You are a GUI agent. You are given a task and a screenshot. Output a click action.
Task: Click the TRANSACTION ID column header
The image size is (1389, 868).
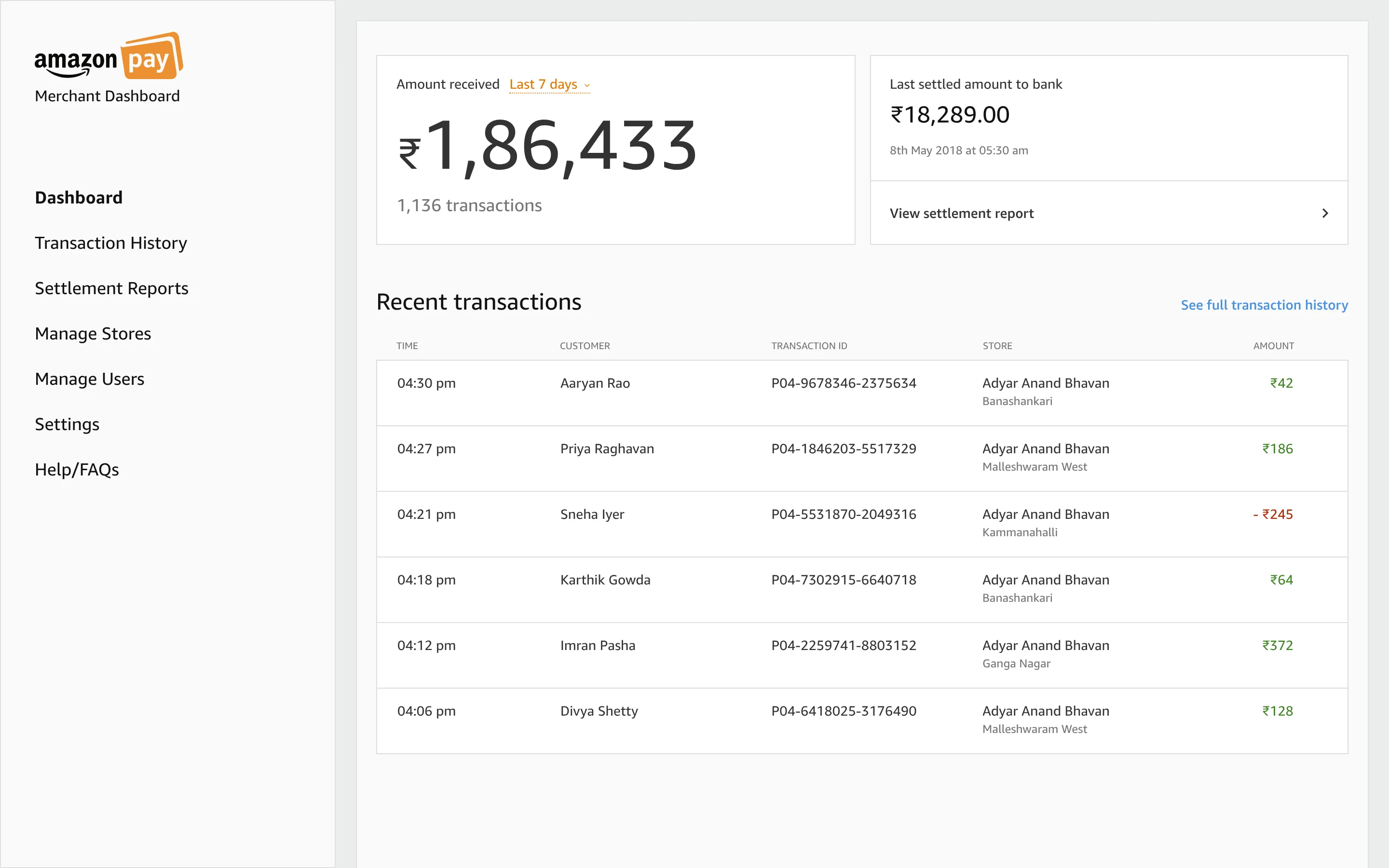[809, 346]
